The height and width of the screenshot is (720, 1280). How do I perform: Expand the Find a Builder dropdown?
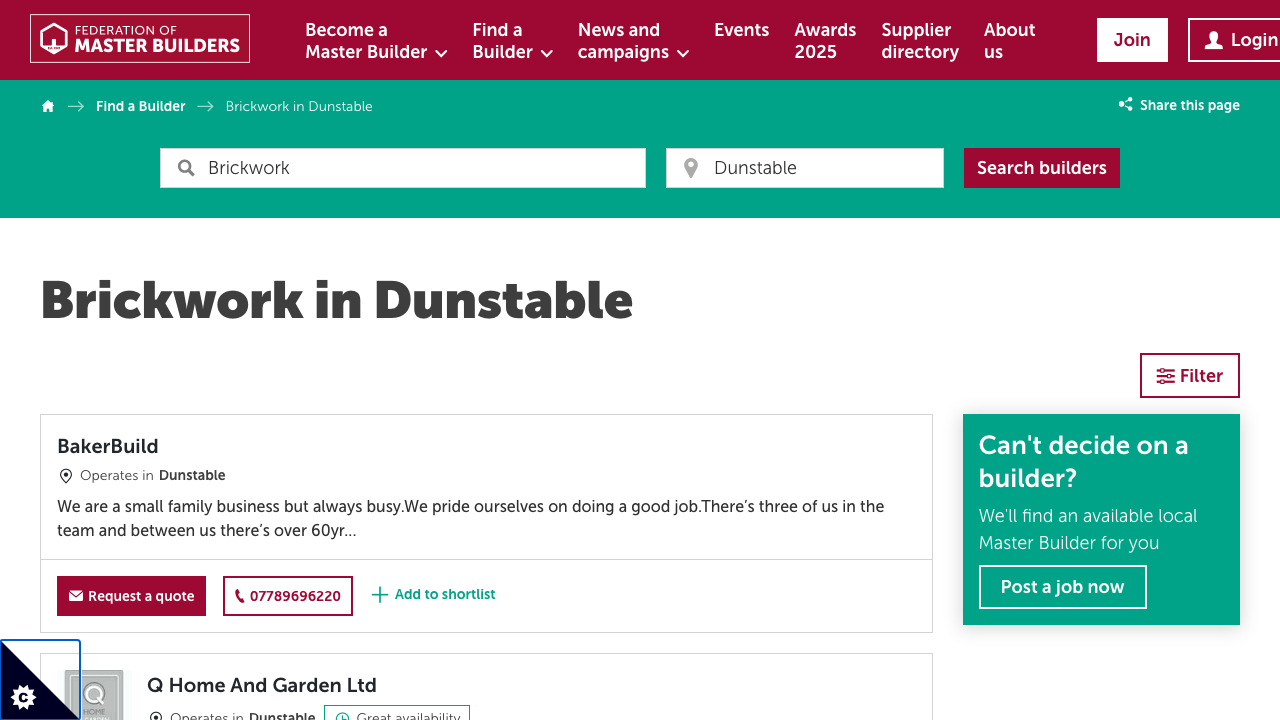[512, 41]
